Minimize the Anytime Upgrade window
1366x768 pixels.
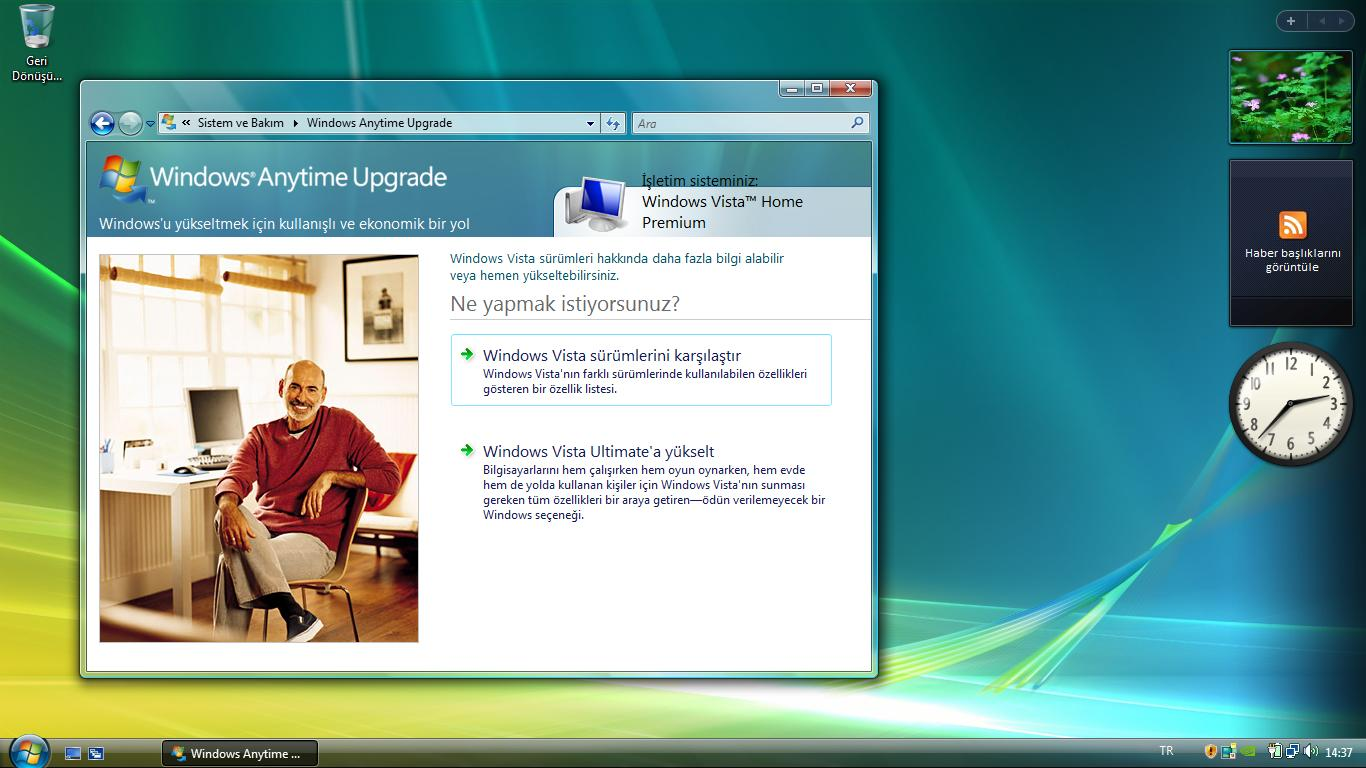(792, 88)
